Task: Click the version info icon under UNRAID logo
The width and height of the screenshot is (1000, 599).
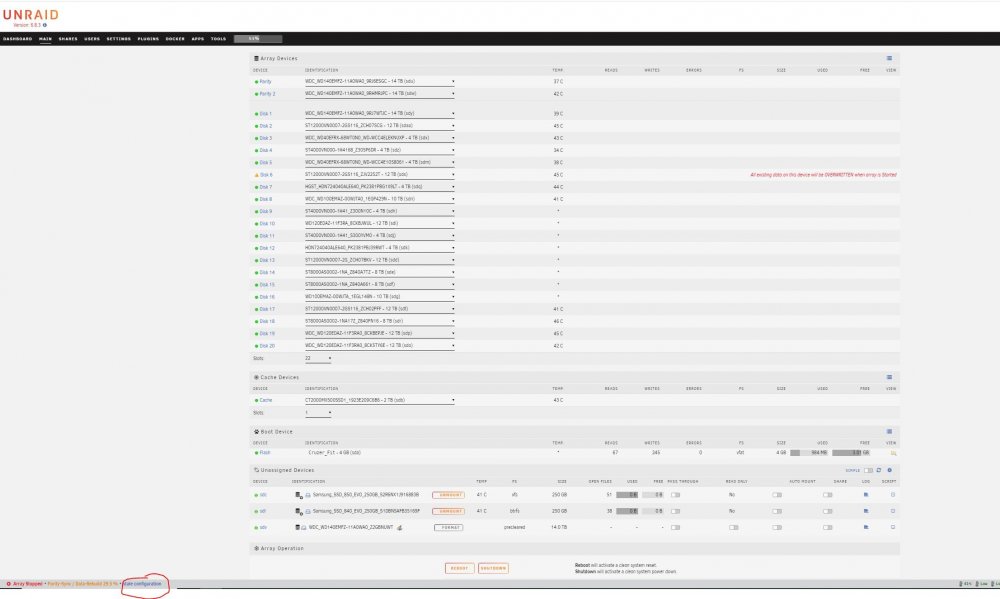Action: click(45, 26)
